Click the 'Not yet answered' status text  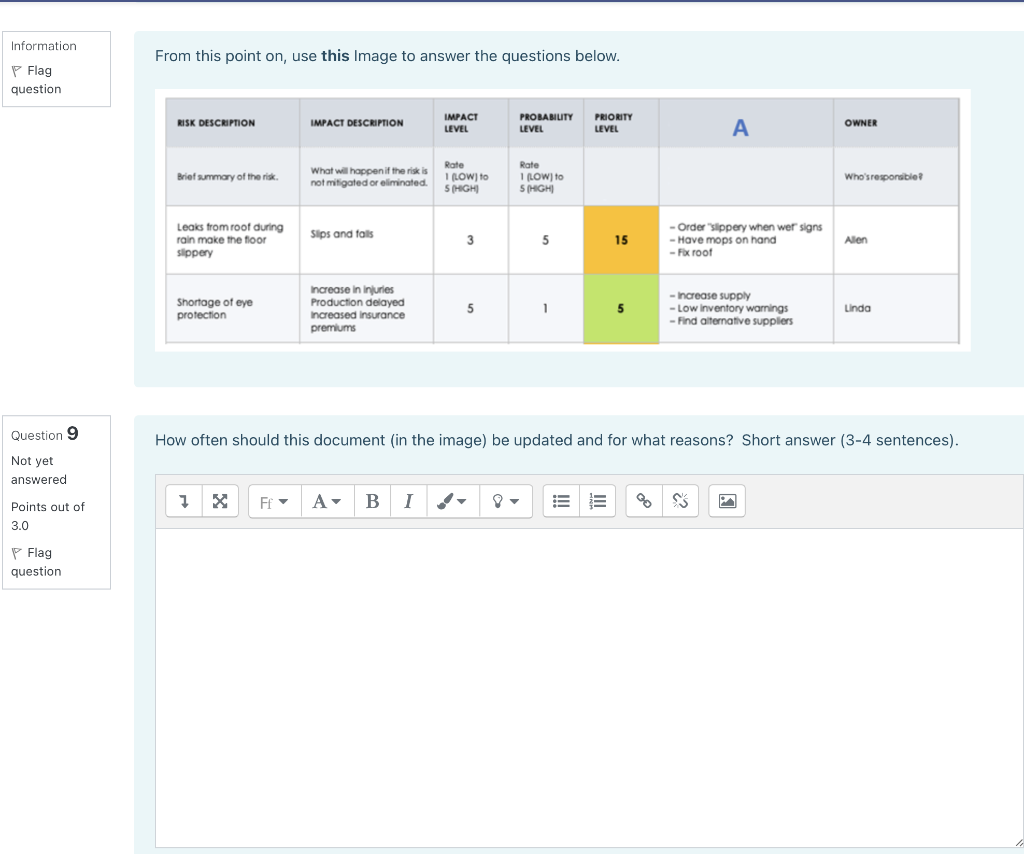click(39, 470)
